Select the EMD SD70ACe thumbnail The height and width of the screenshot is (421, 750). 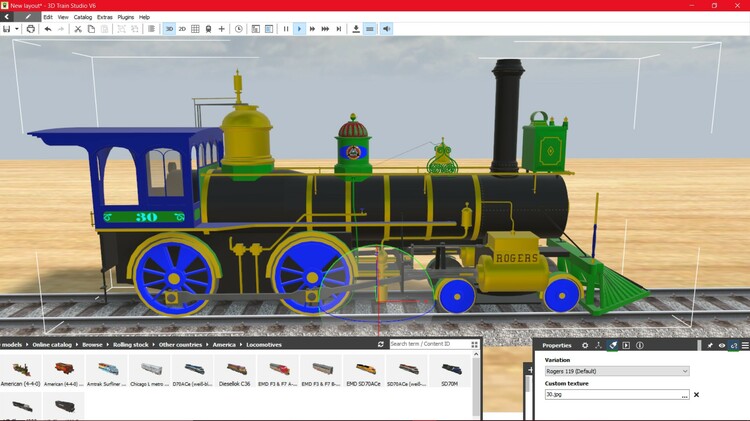(364, 373)
